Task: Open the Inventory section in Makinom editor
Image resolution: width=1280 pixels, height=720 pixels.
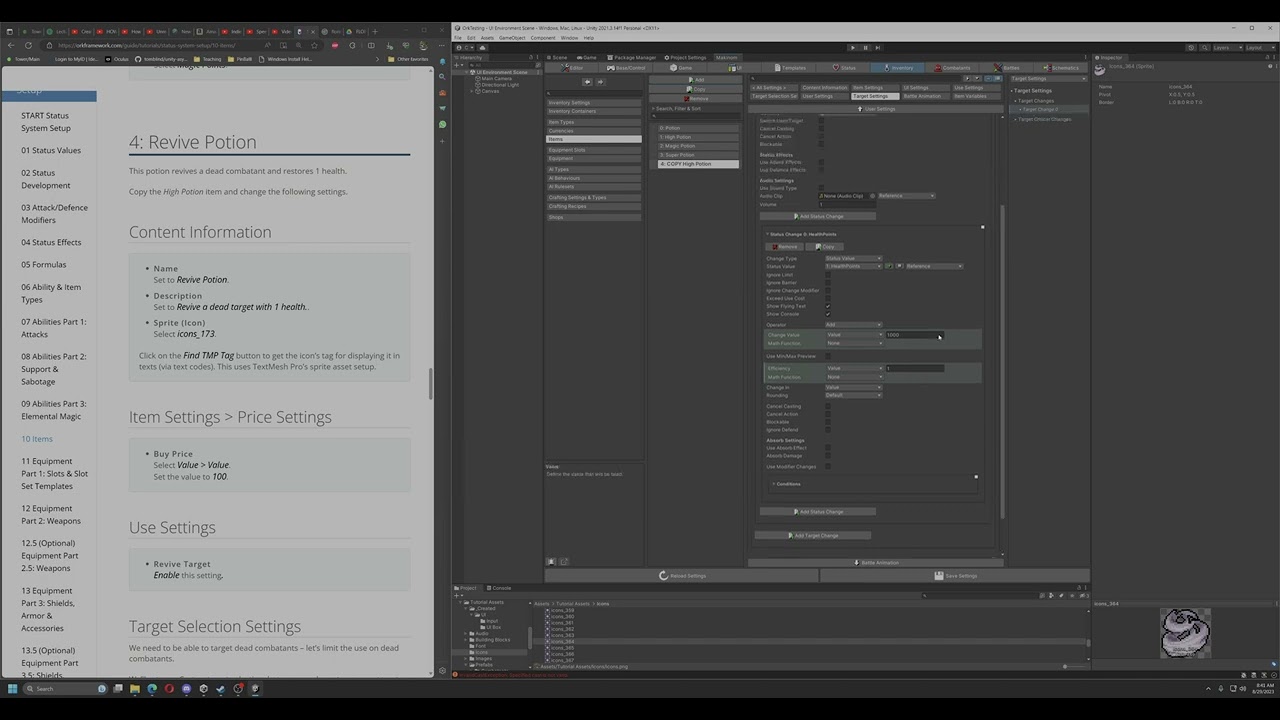Action: click(897, 68)
